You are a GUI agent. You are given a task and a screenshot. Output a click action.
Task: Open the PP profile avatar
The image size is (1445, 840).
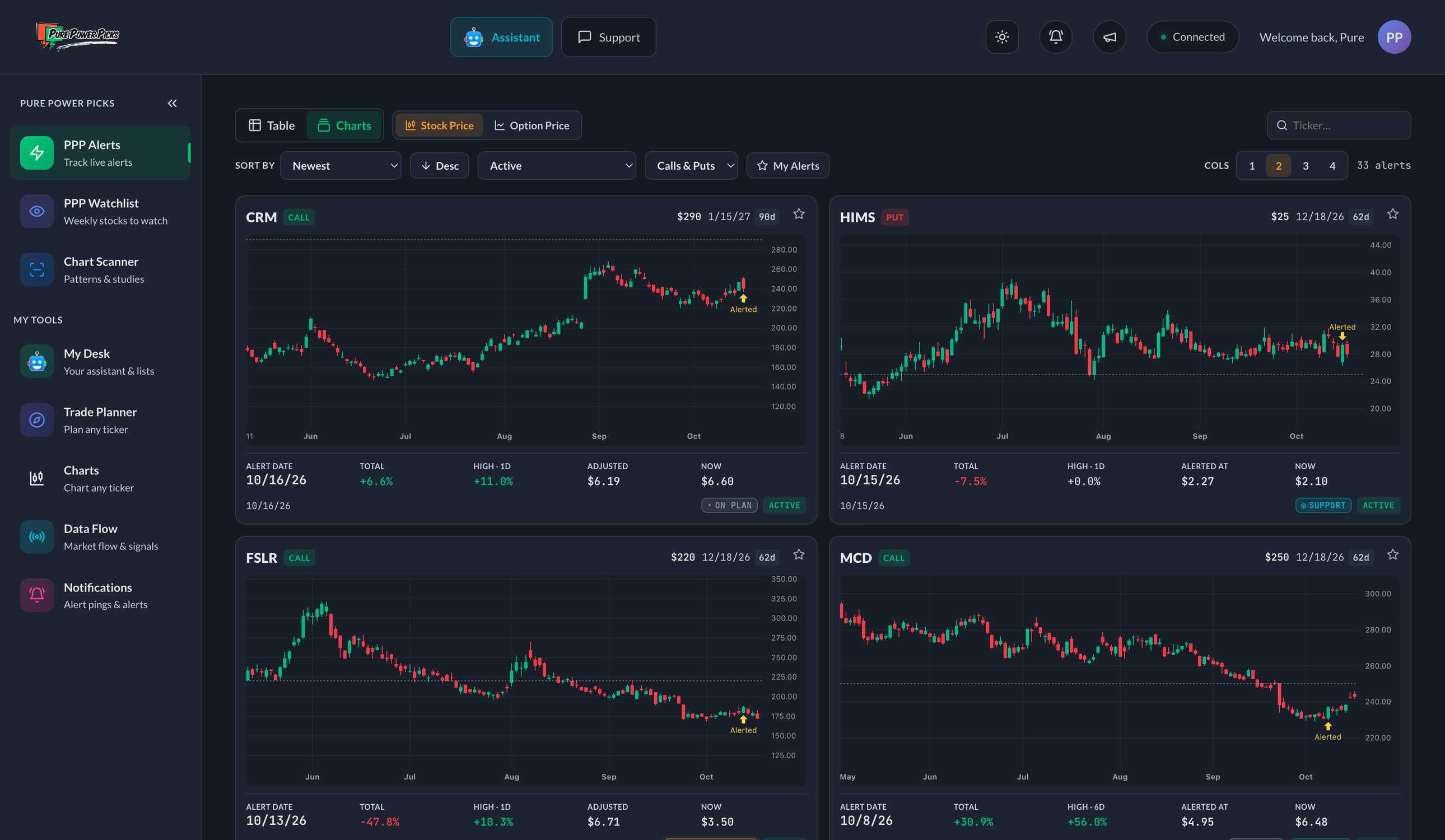tap(1394, 38)
